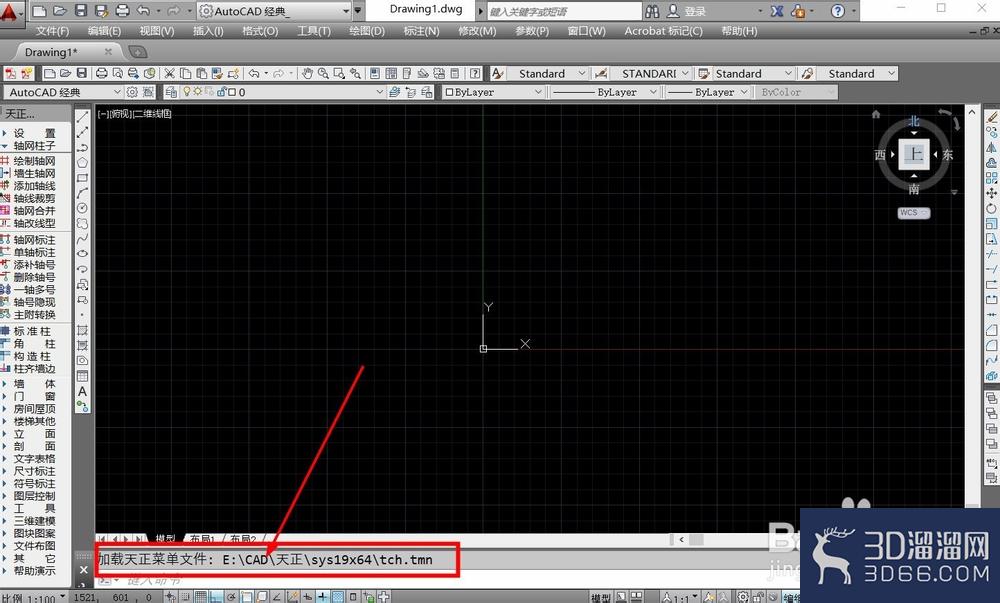Open the 比例 1:100 scale dropdown

click(62, 597)
